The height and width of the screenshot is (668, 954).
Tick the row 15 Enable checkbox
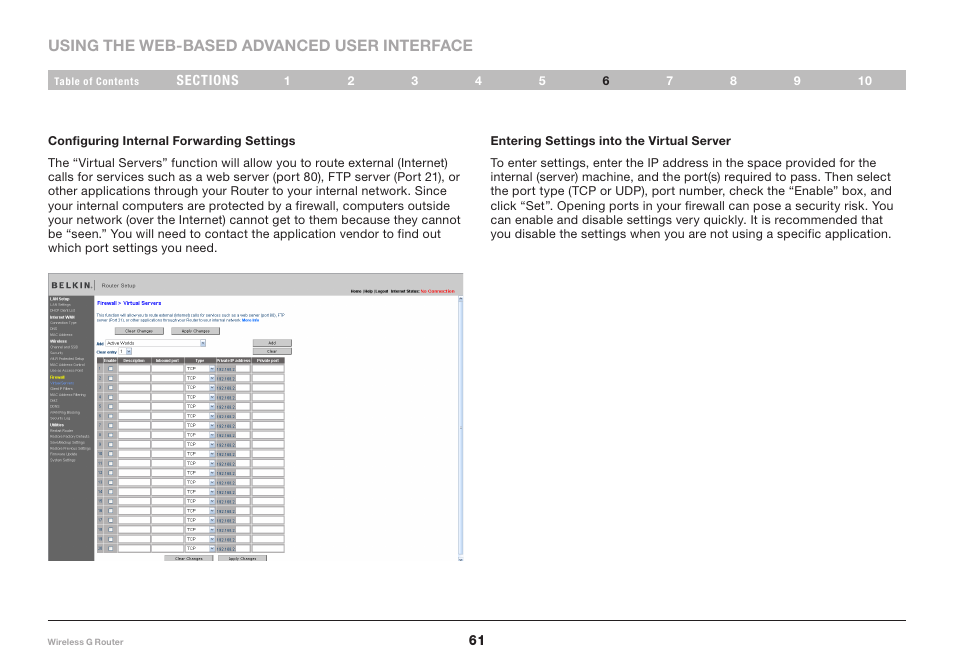click(x=110, y=501)
